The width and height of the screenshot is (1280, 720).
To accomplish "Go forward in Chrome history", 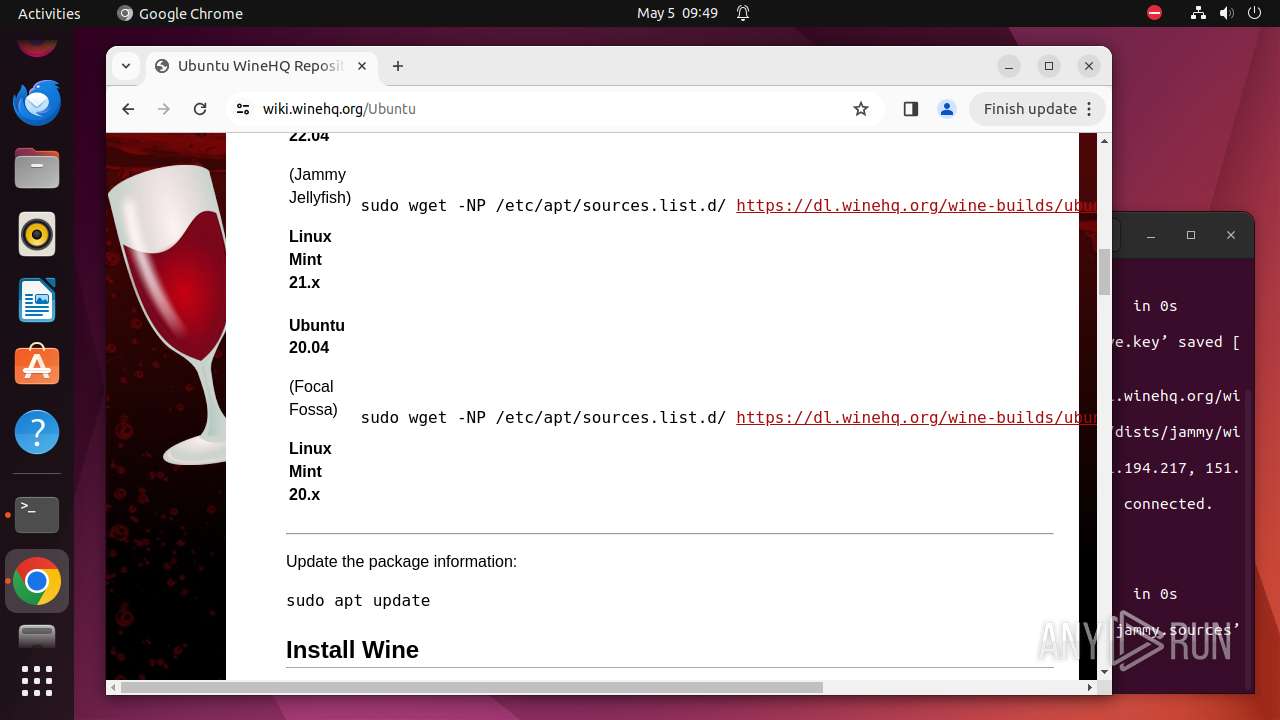I will (x=164, y=109).
